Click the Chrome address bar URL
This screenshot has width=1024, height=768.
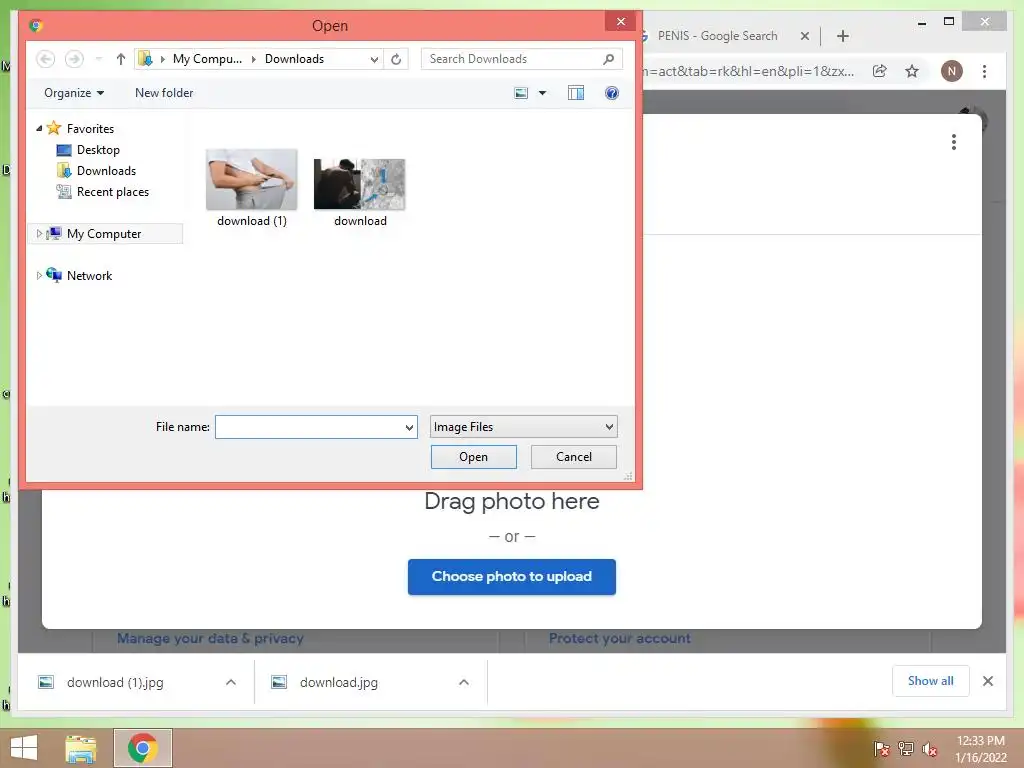(x=748, y=71)
